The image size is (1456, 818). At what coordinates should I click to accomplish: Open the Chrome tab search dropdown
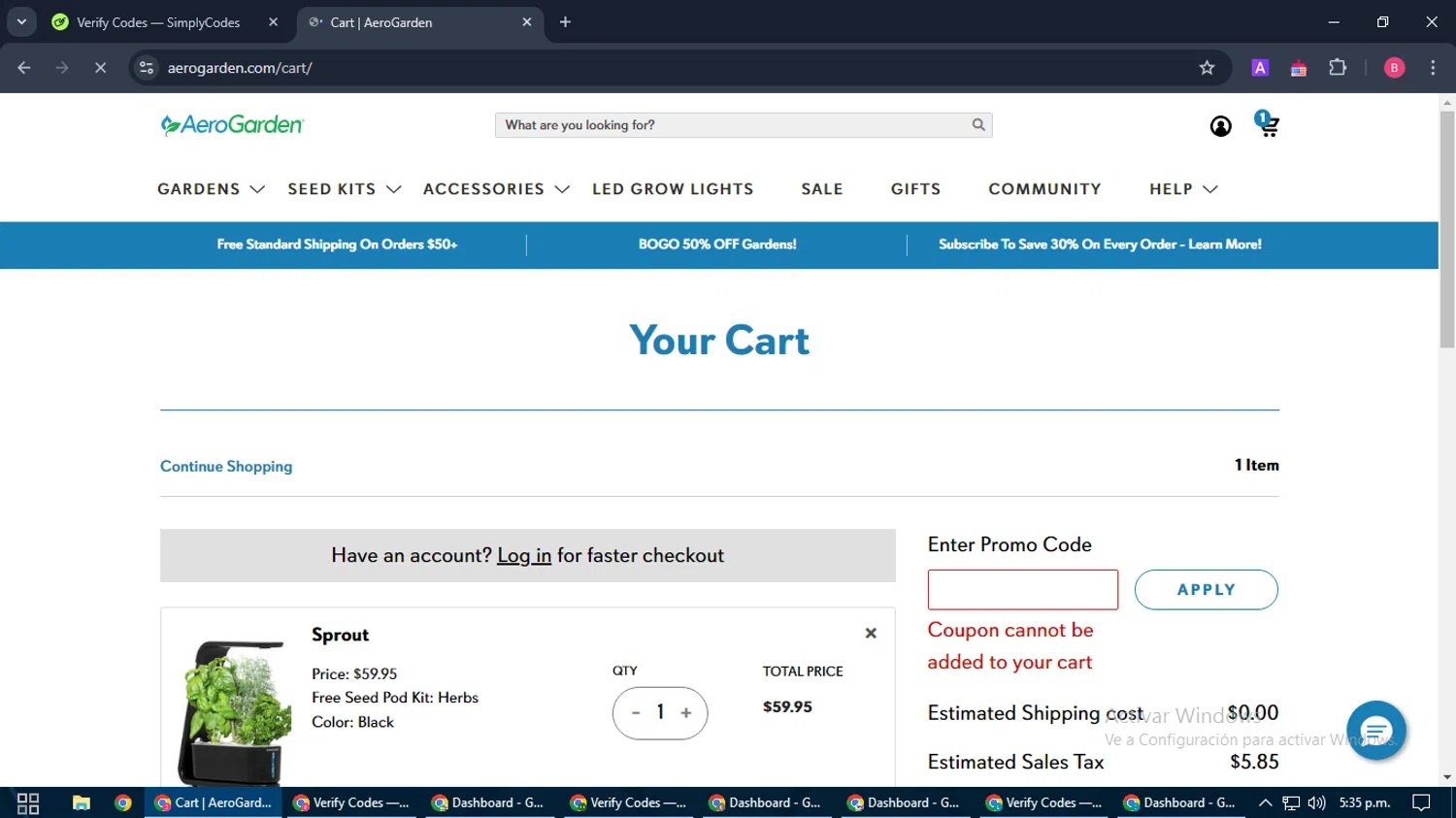coord(21,22)
